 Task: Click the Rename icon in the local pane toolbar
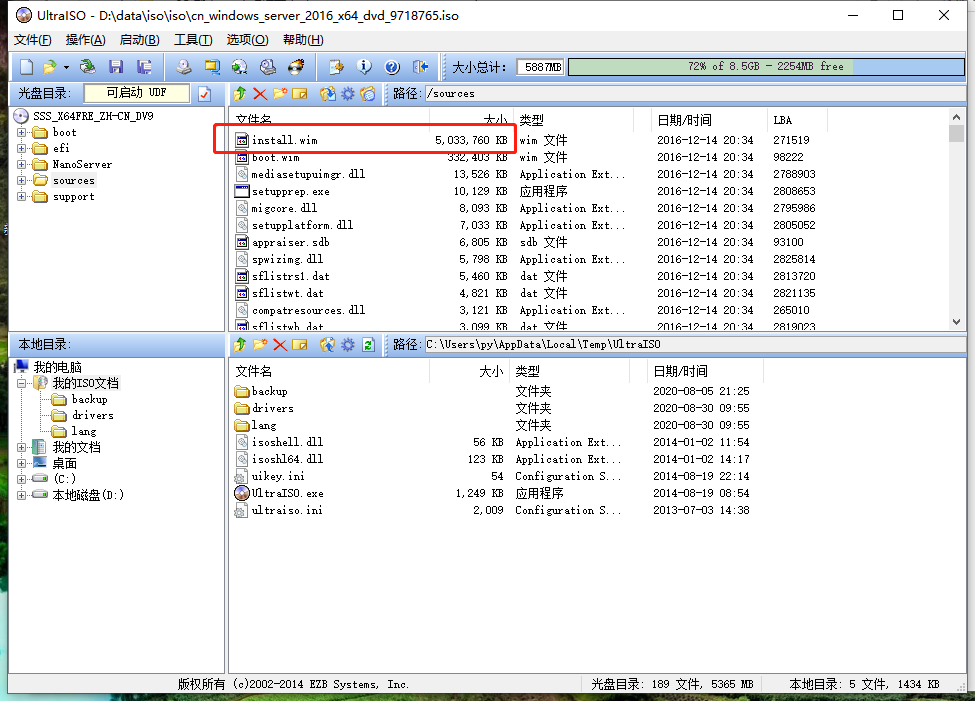[x=300, y=345]
